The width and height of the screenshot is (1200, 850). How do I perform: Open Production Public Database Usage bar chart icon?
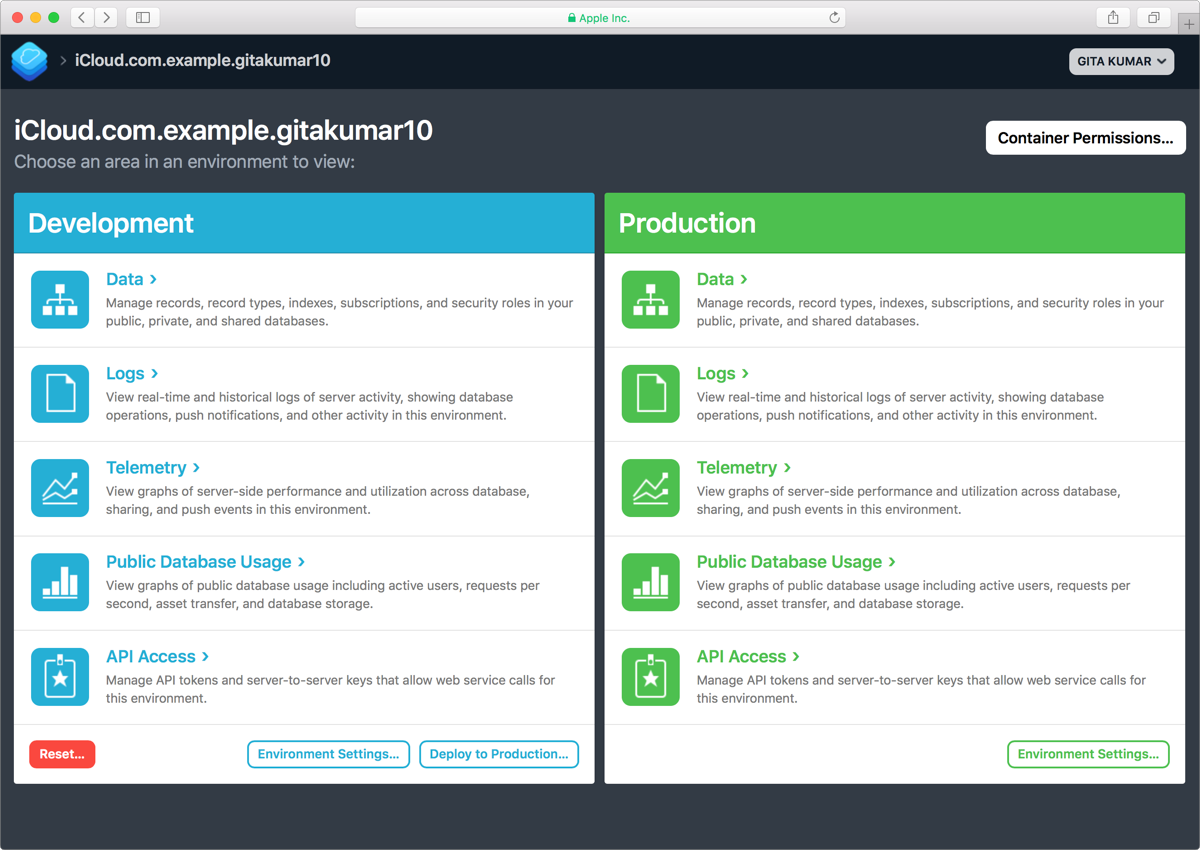pos(651,582)
